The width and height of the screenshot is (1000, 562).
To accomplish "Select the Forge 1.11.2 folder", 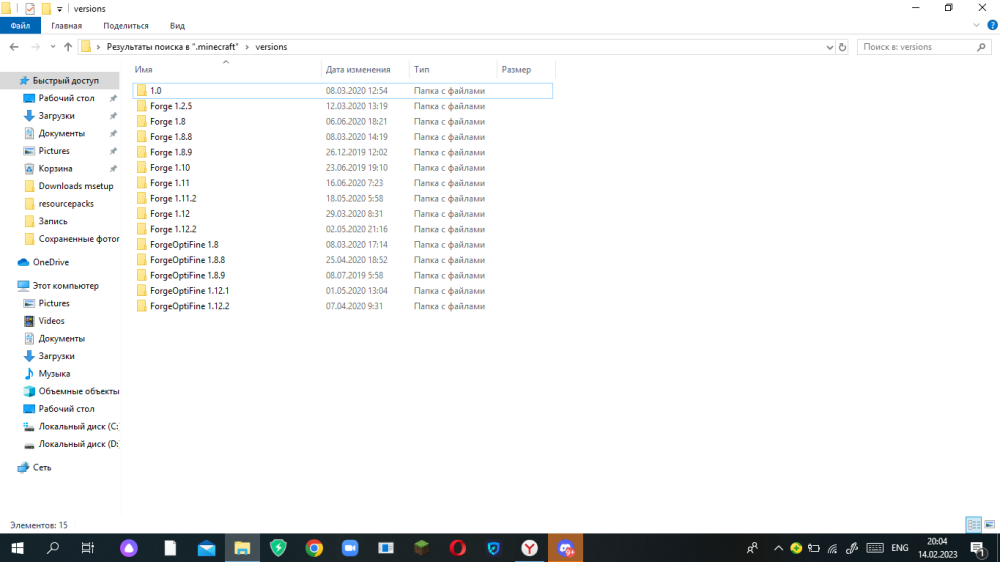I will 342,198.
